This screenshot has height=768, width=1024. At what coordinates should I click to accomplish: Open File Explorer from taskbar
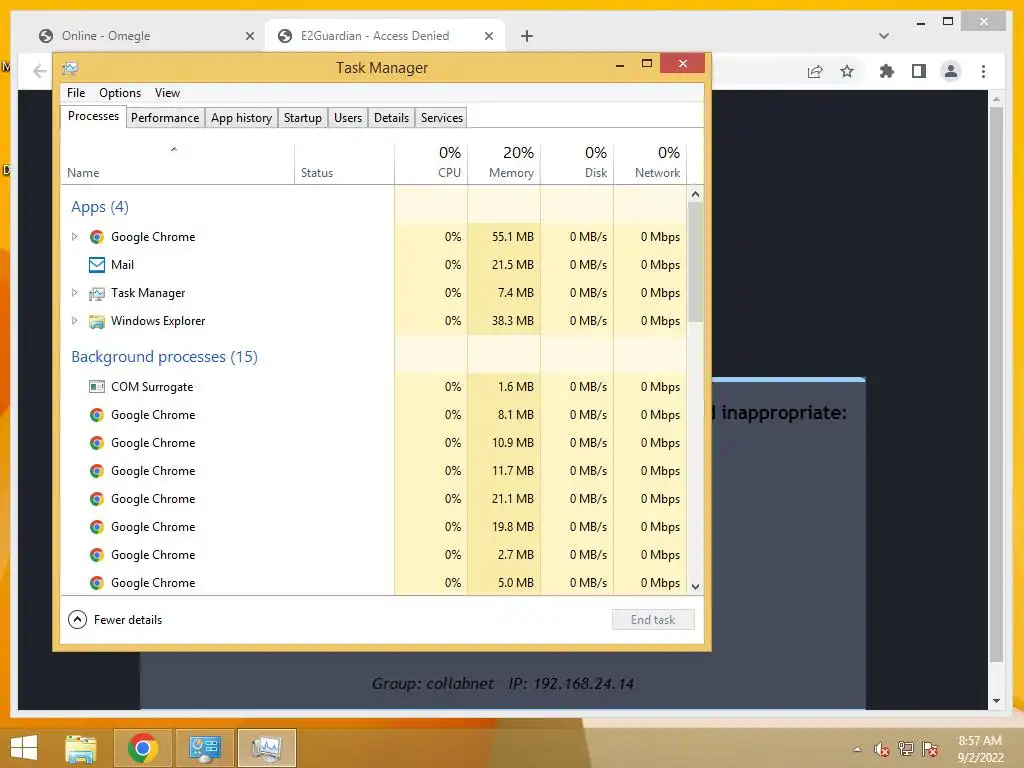(81, 748)
